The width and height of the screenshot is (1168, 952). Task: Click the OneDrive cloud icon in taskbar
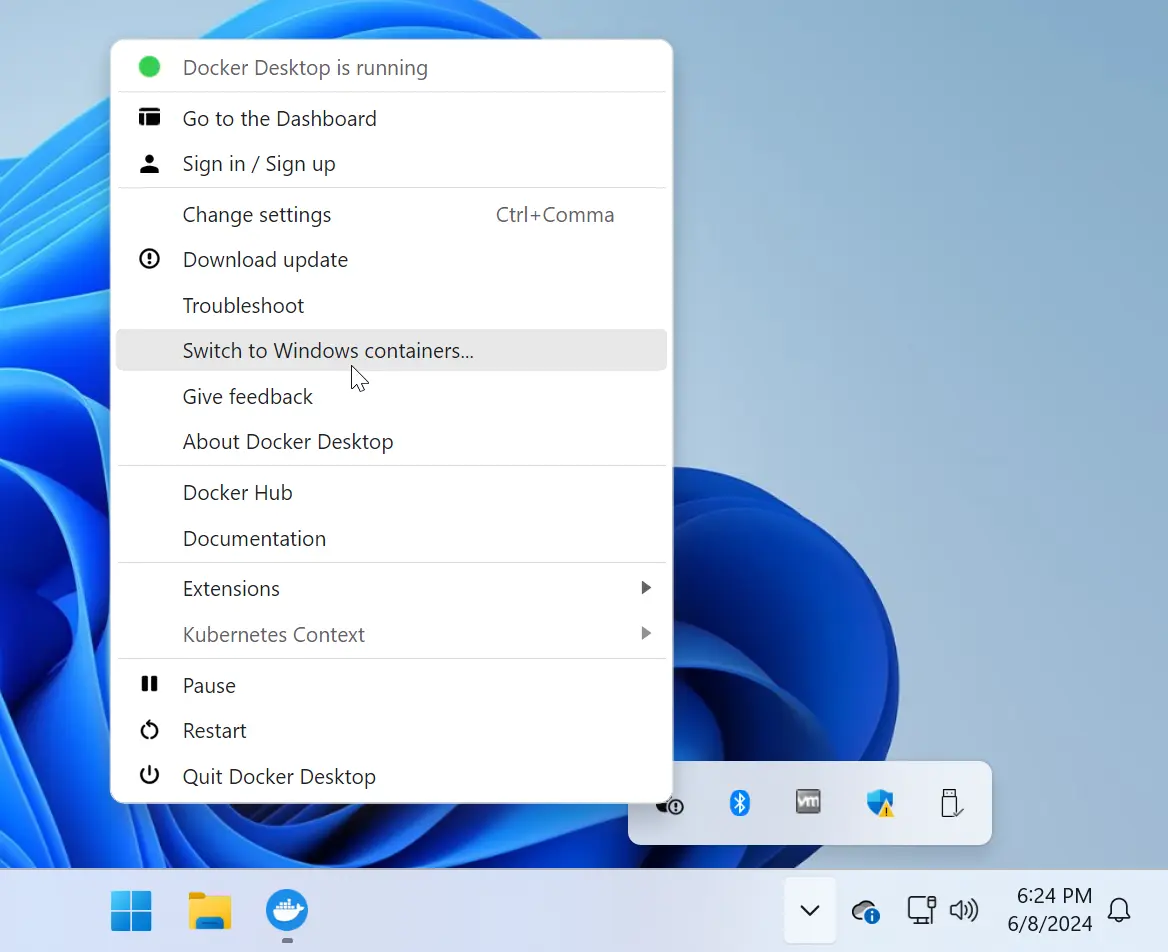pyautogui.click(x=865, y=911)
